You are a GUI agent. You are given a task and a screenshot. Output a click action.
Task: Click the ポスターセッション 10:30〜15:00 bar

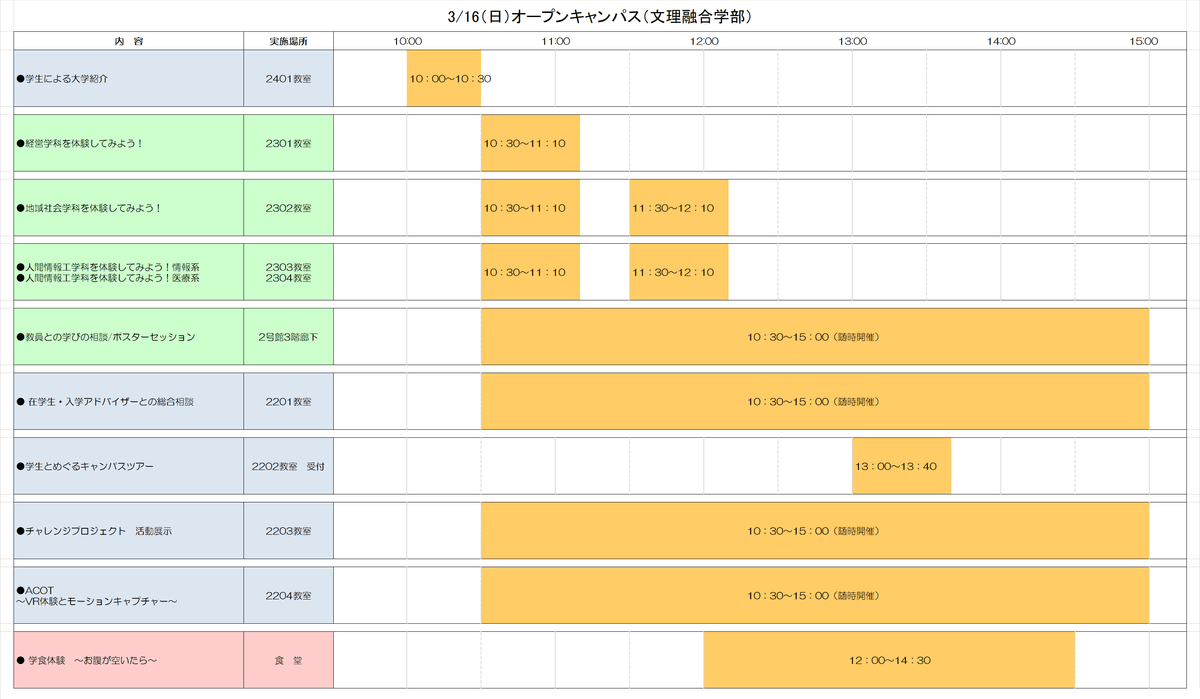pyautogui.click(x=814, y=337)
